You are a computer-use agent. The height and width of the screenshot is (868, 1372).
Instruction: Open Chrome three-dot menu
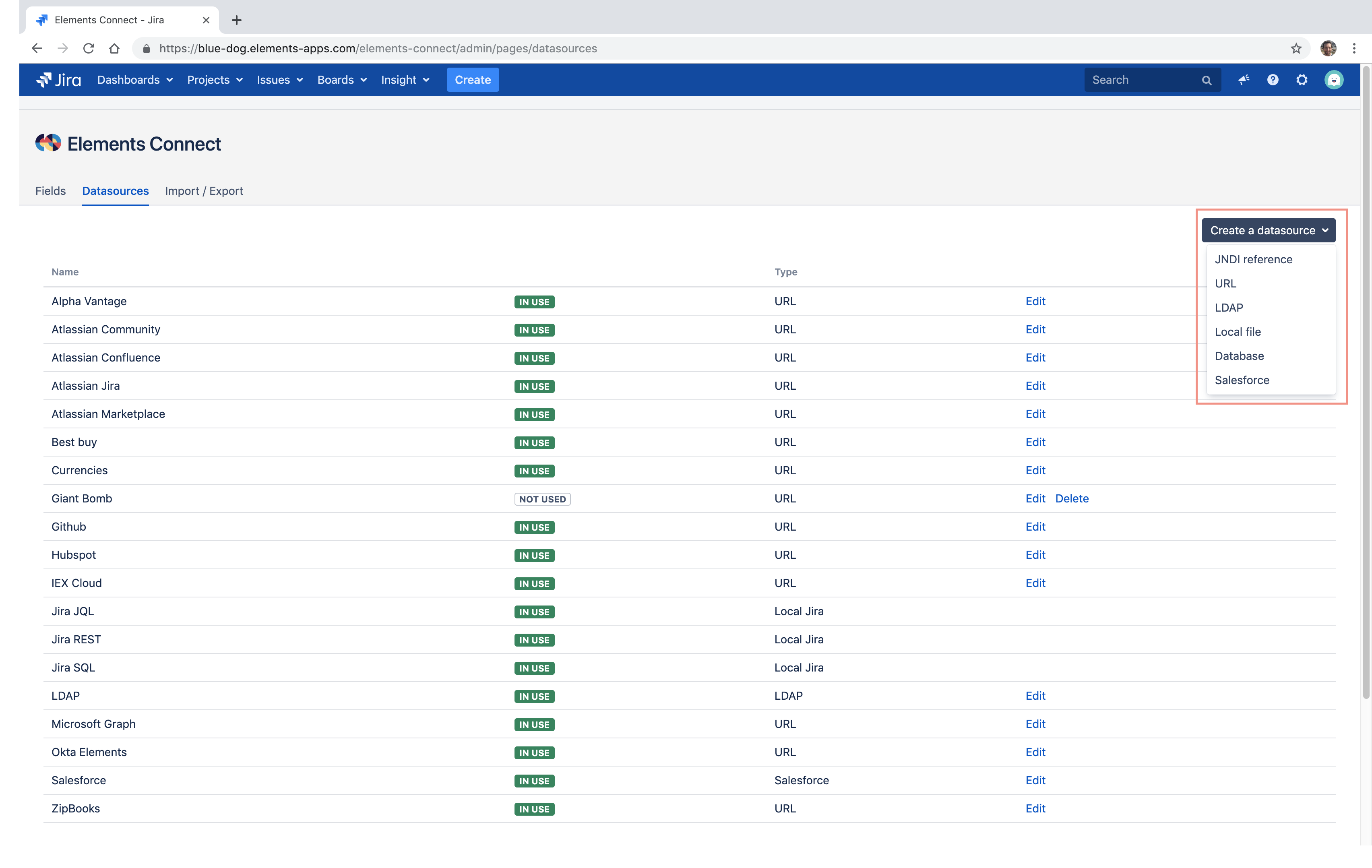[x=1354, y=48]
